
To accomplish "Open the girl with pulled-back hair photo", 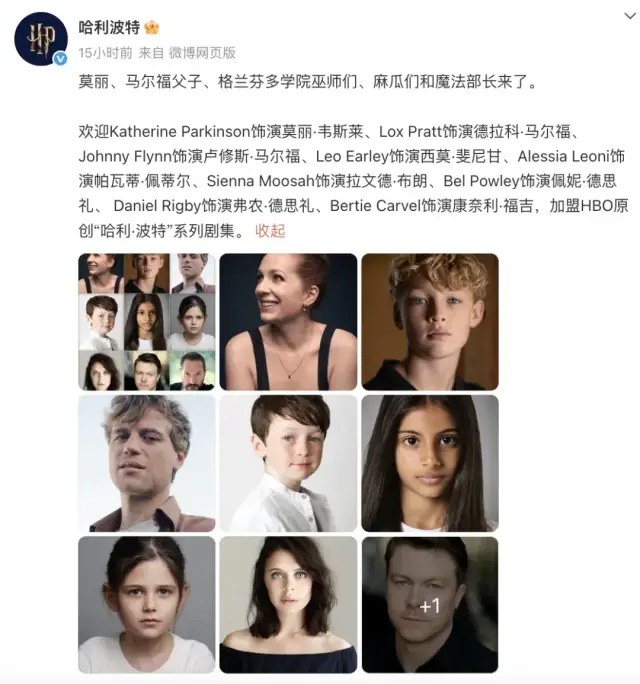I will (x=147, y=605).
